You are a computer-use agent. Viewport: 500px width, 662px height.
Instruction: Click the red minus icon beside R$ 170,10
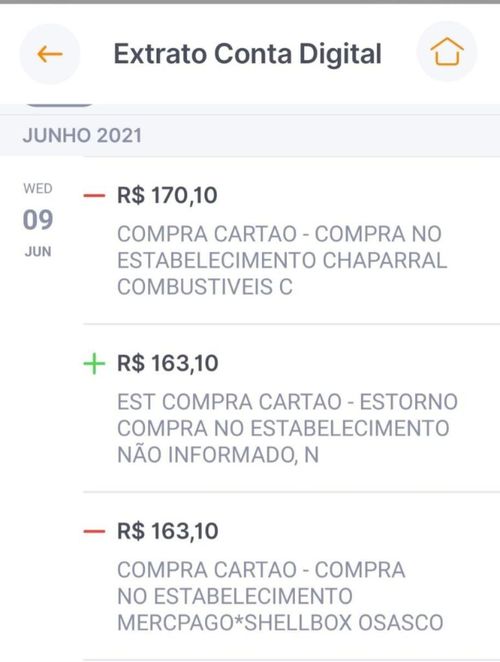coord(94,195)
